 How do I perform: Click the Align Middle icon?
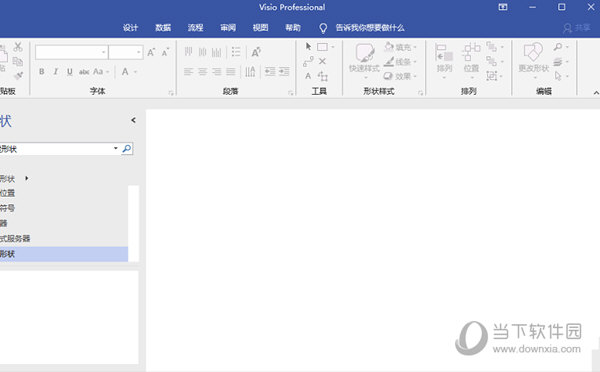202,52
